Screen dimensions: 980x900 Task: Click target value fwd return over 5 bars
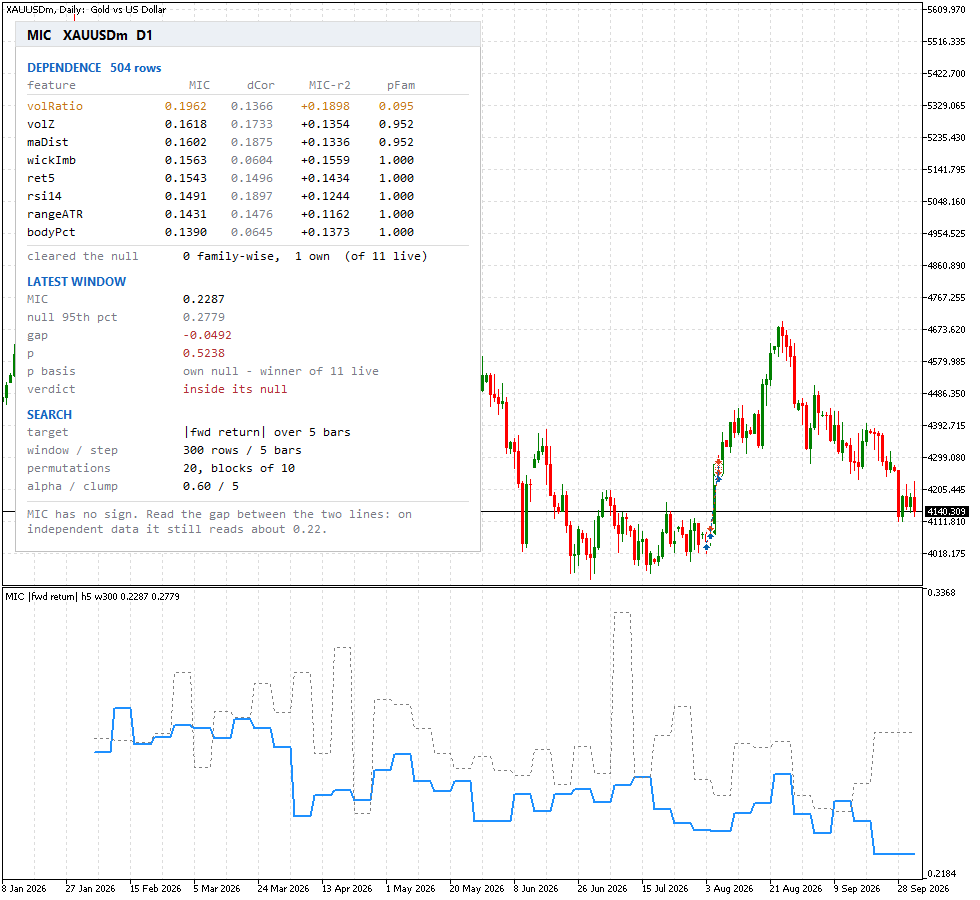coord(267,432)
